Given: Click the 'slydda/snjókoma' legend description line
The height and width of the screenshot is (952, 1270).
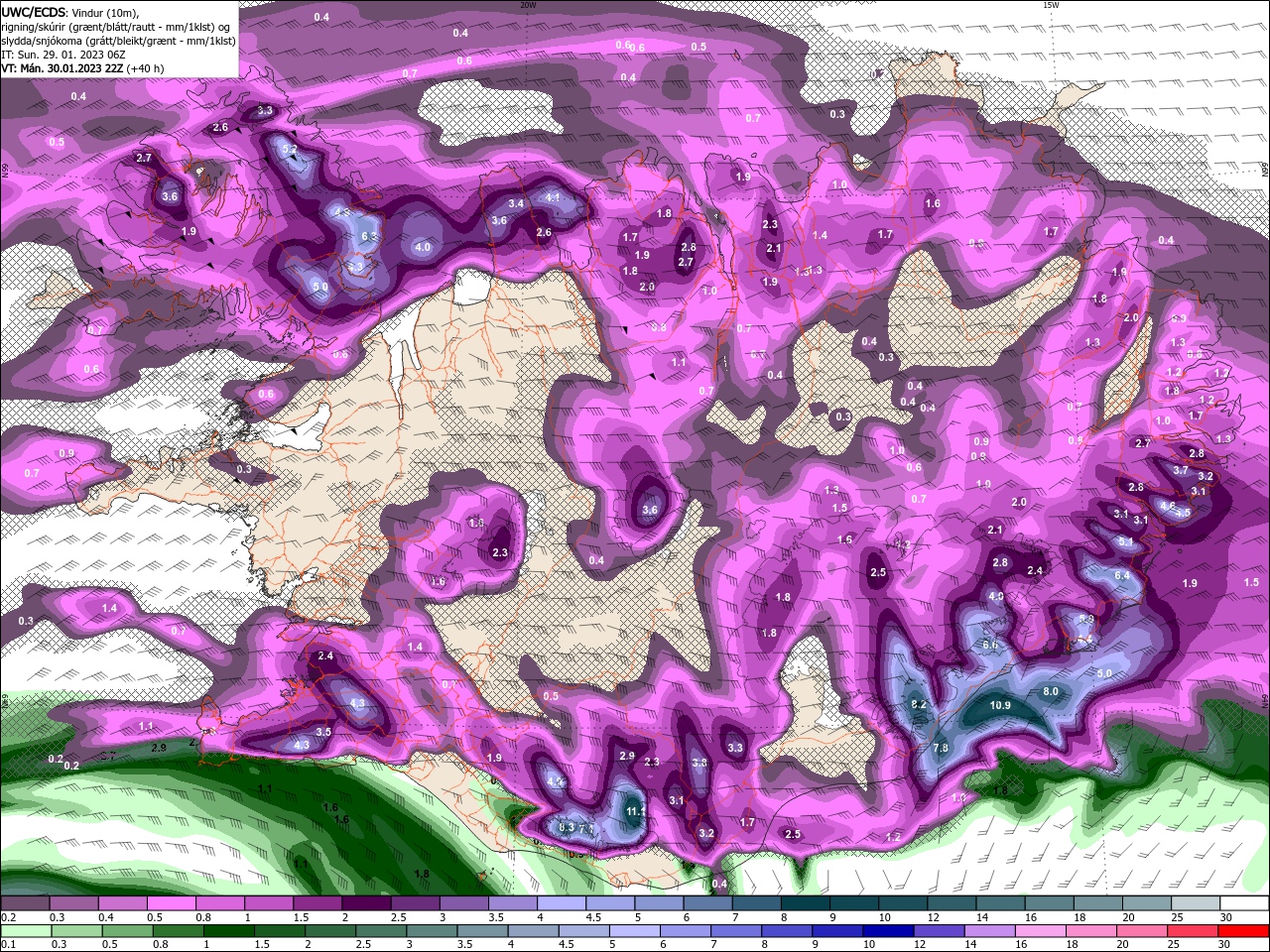Looking at the screenshot, I should pyautogui.click(x=118, y=41).
